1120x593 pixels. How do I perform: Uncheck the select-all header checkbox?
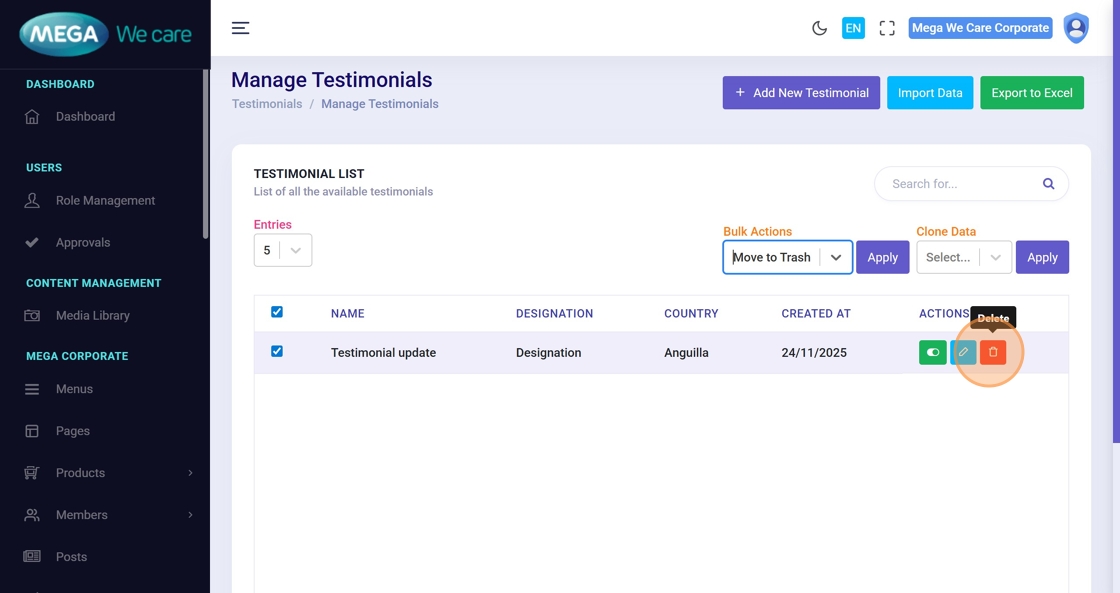click(277, 312)
